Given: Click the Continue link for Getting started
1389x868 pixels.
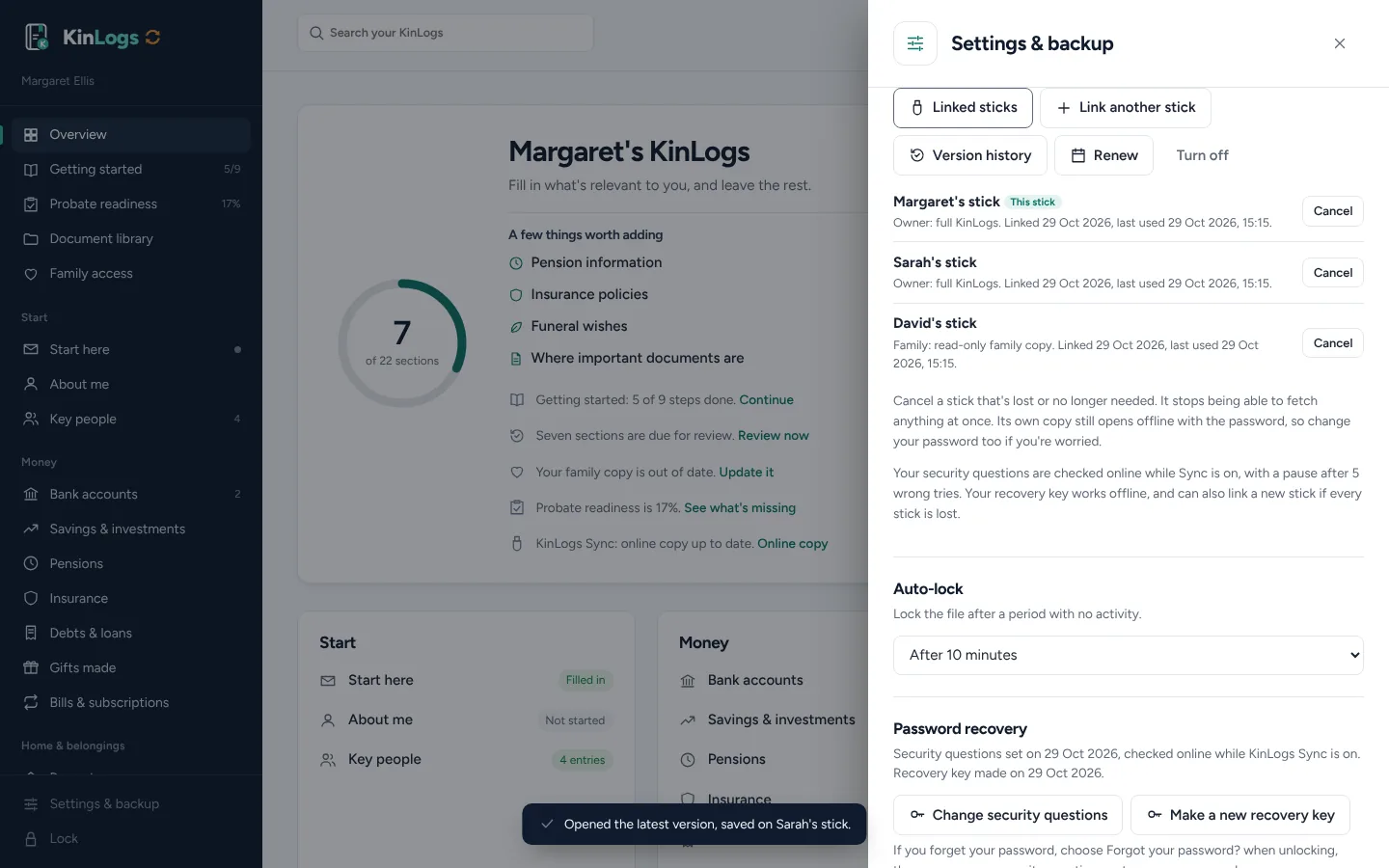Looking at the screenshot, I should [x=766, y=400].
